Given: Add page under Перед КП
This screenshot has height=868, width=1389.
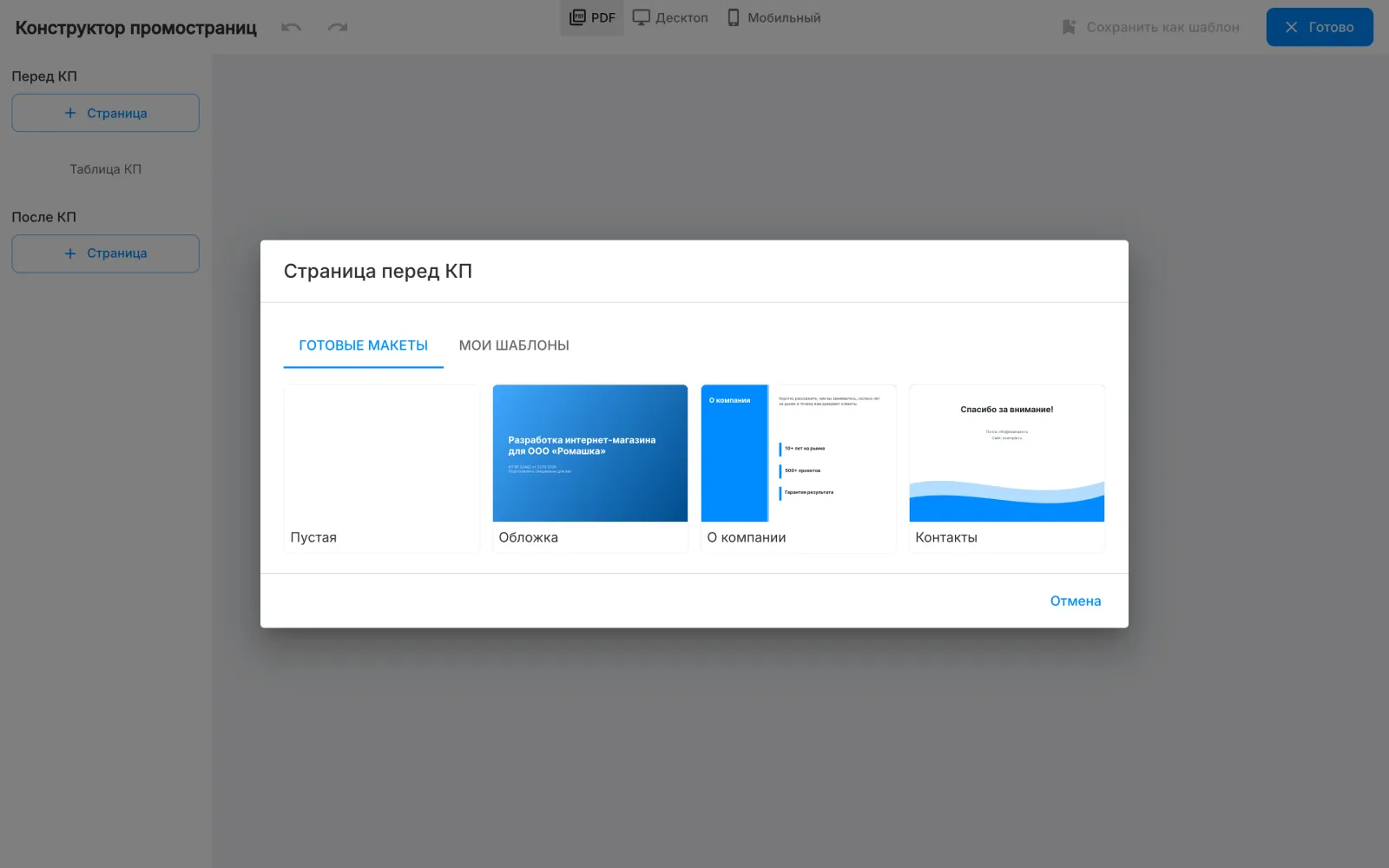Looking at the screenshot, I should (x=105, y=113).
